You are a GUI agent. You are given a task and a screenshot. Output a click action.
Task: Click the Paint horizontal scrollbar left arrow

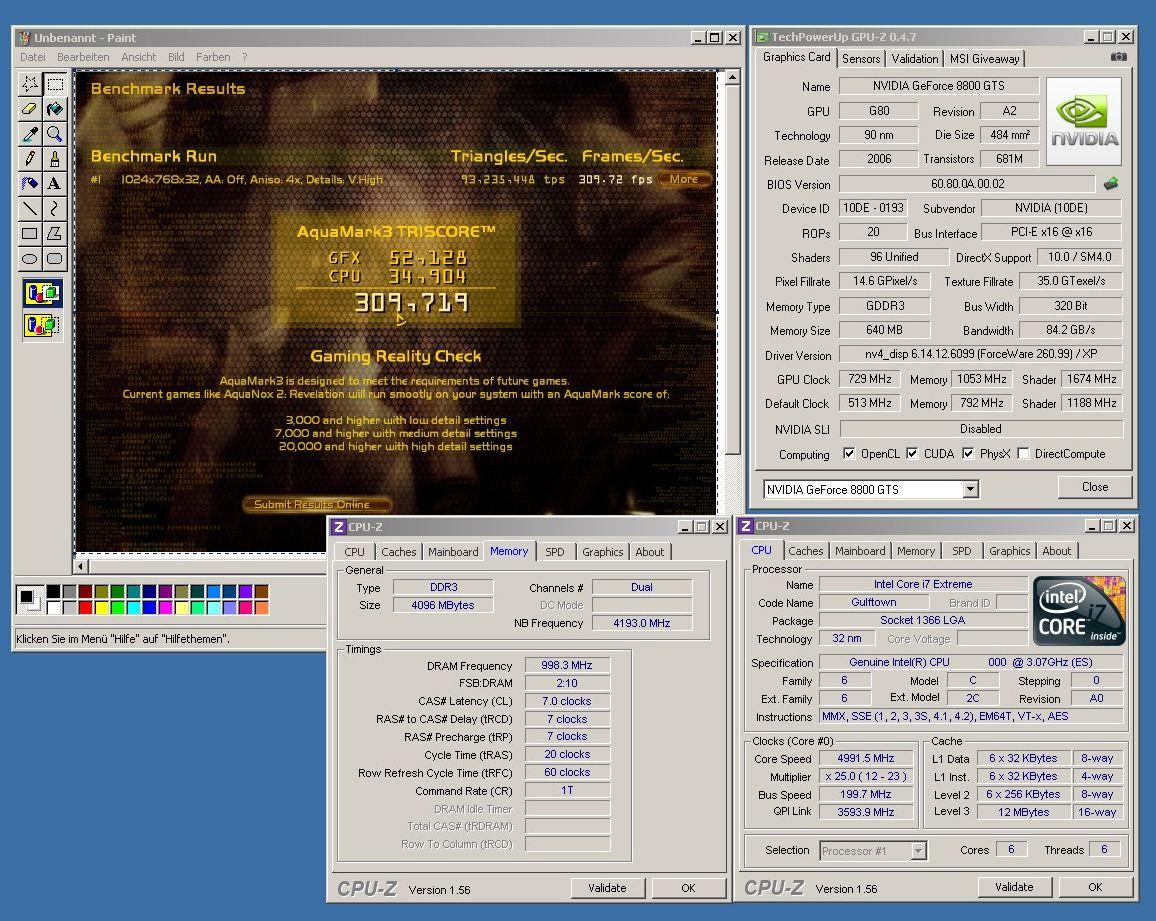[x=81, y=566]
